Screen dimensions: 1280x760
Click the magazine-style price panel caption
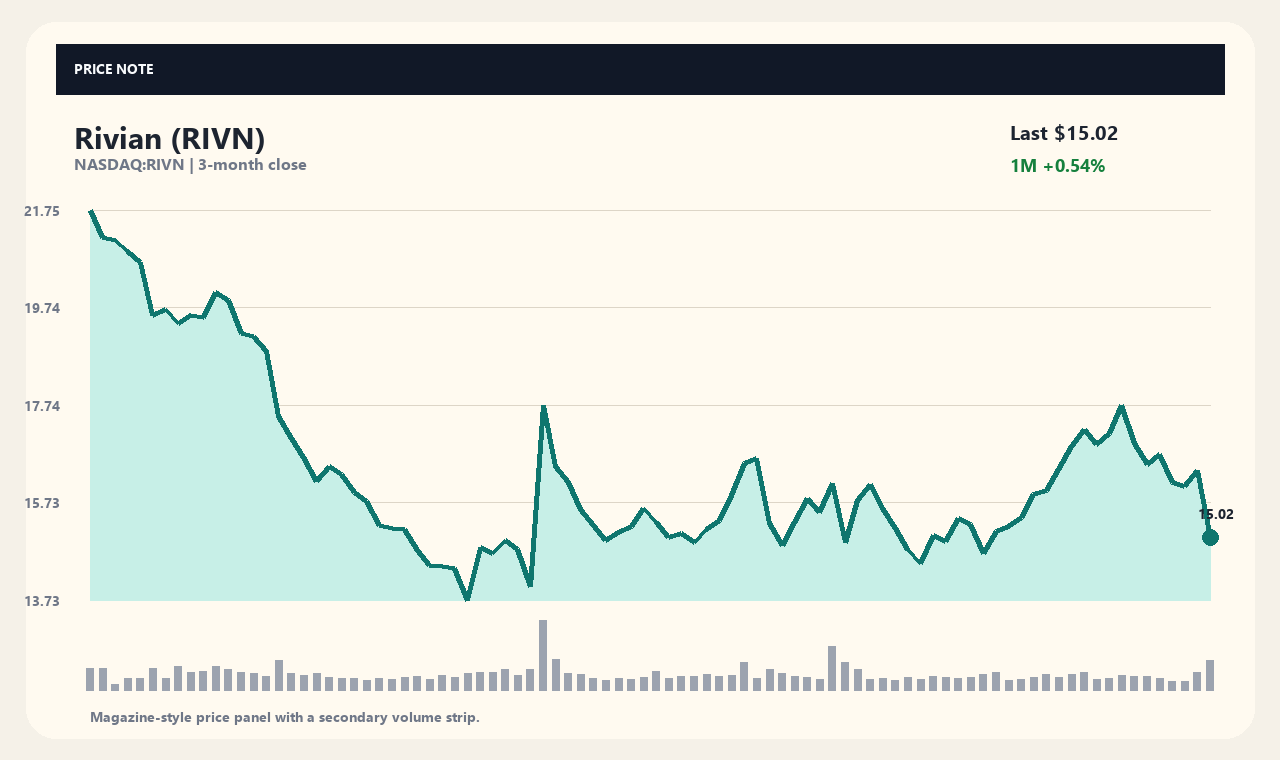285,717
